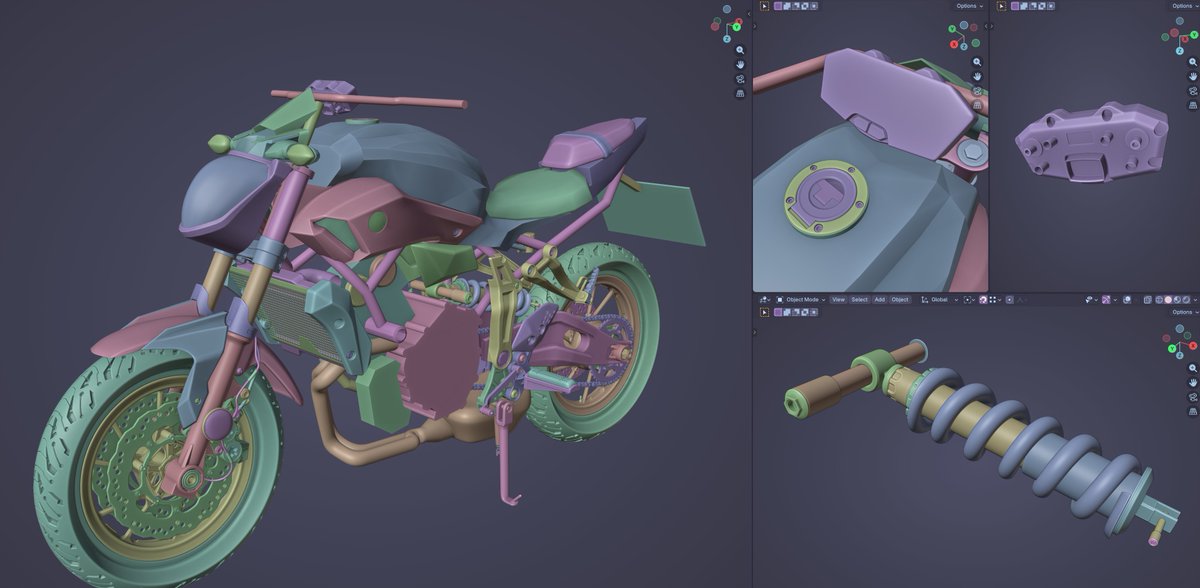The height and width of the screenshot is (588, 1200).
Task: Select the Zoom magnifier icon in viewport sidebar
Action: tap(740, 50)
